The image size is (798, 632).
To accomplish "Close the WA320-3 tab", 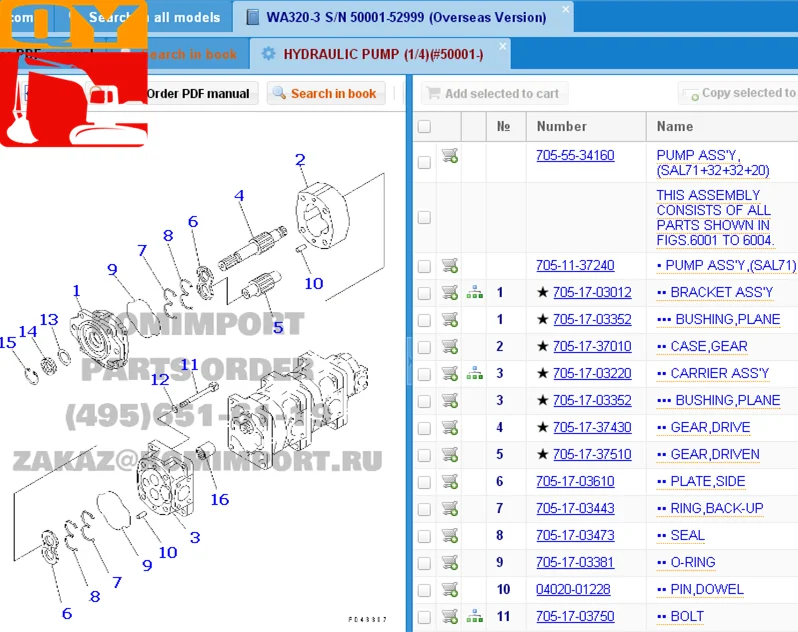I will (565, 9).
